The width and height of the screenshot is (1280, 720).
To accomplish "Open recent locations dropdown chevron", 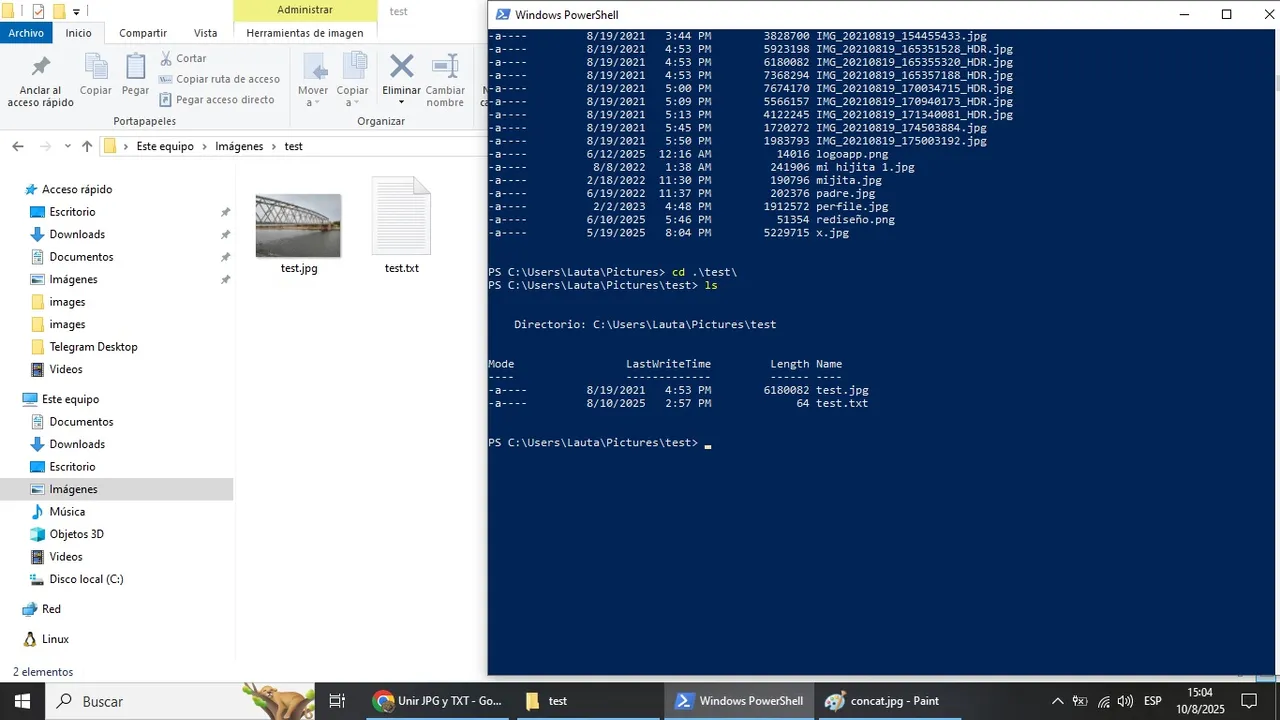I will click(x=67, y=146).
